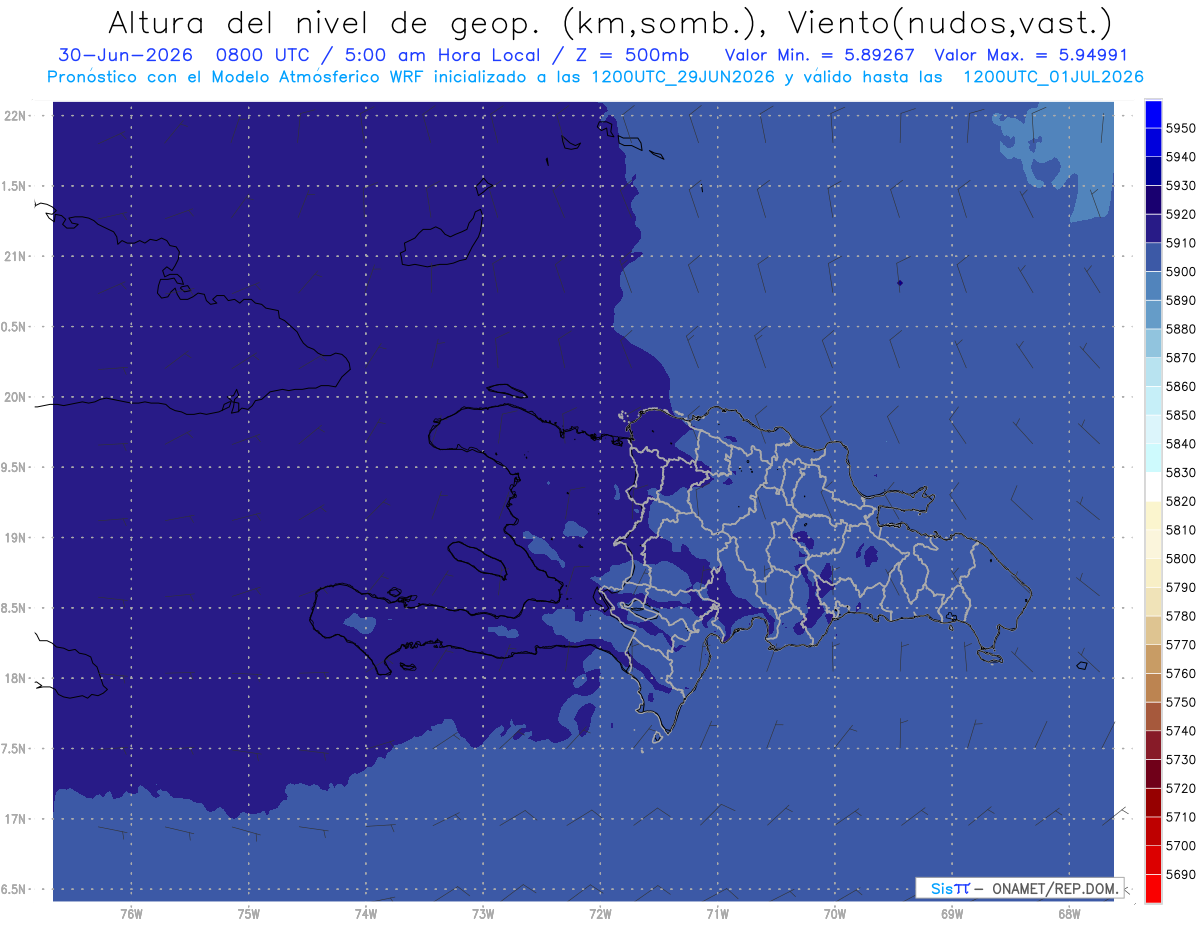Screen dimensions: 1200x927
Task: Click the map title 'Altura del nivel de geop.'
Action: pos(325,22)
